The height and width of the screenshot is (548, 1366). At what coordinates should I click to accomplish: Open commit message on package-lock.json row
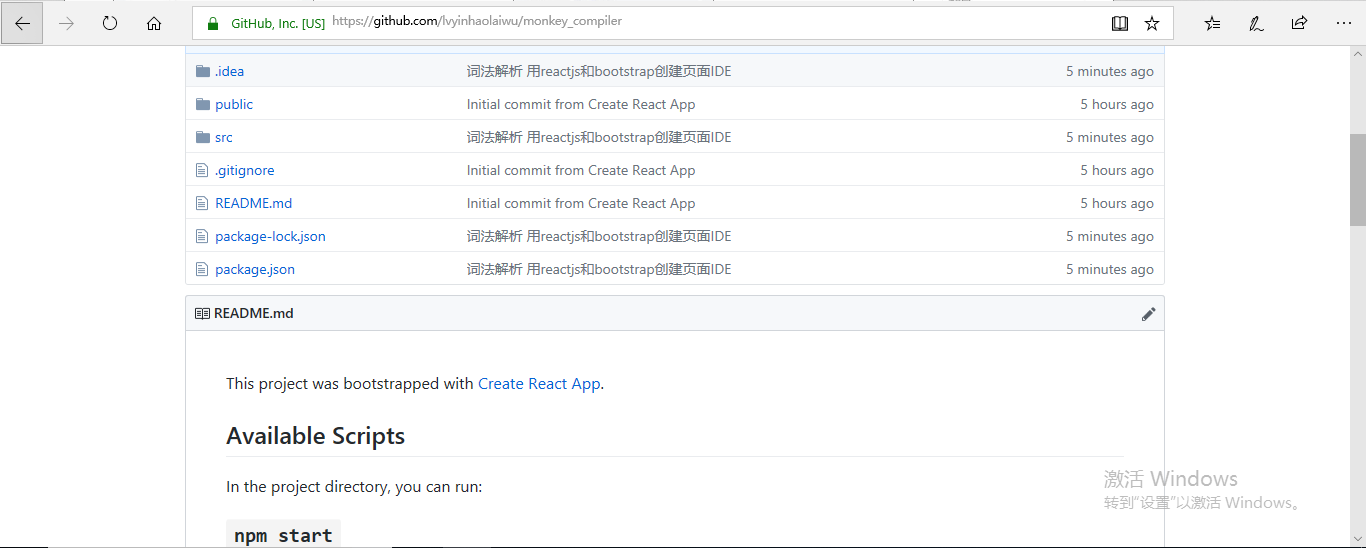click(x=599, y=236)
